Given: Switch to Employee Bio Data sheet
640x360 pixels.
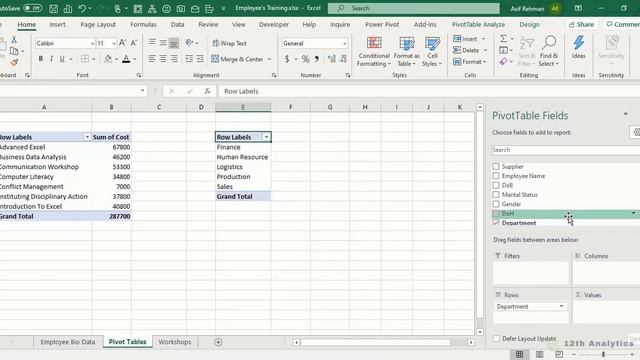Looking at the screenshot, I should click(68, 342).
